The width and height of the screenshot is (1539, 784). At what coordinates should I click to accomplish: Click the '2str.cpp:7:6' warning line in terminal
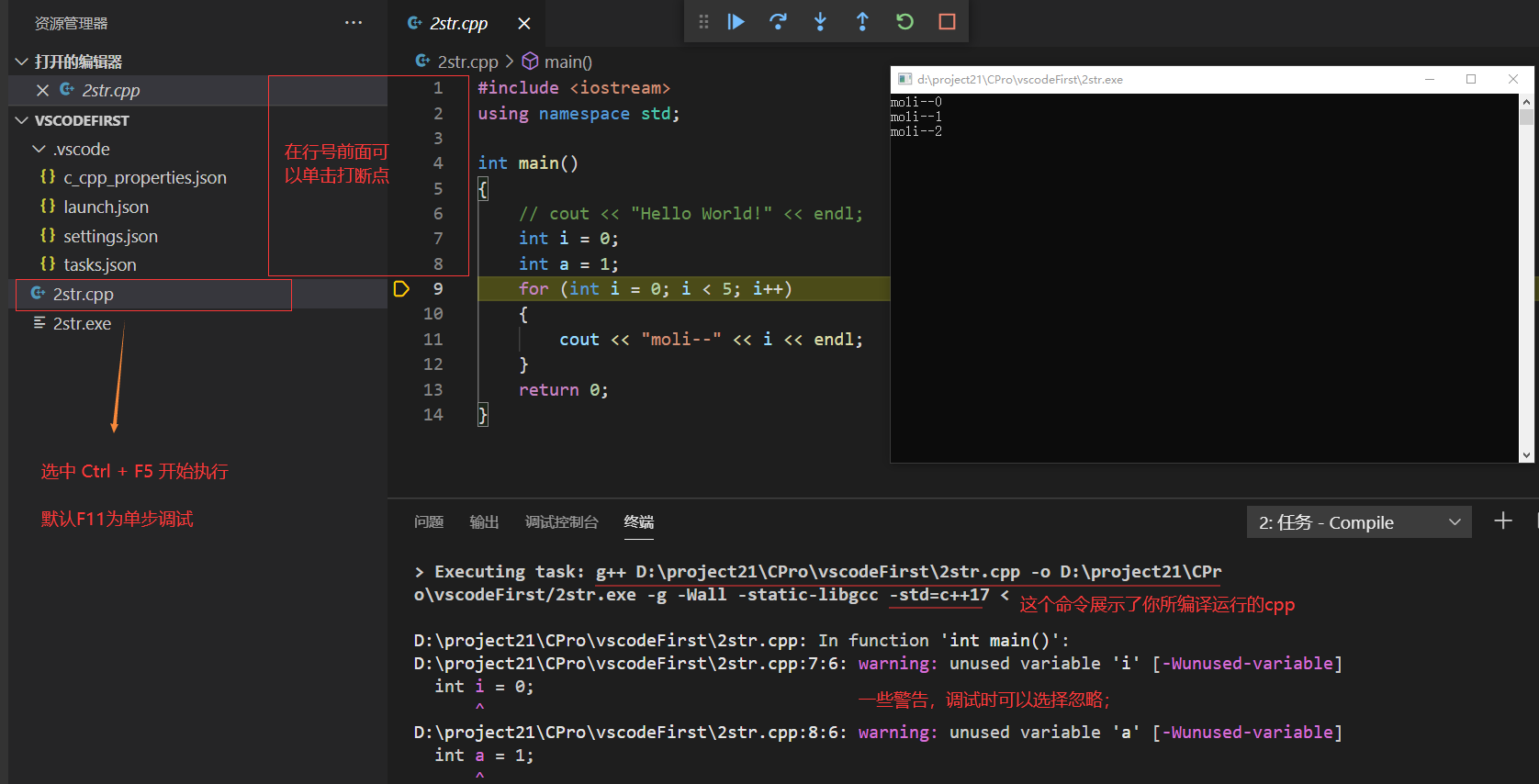tap(878, 663)
